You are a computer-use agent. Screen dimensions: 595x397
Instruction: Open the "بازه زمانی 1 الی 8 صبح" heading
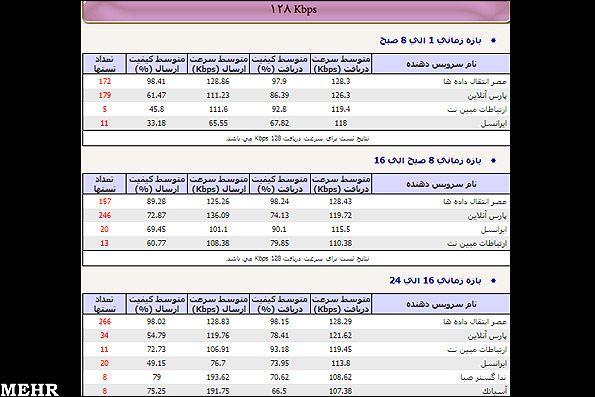point(430,40)
